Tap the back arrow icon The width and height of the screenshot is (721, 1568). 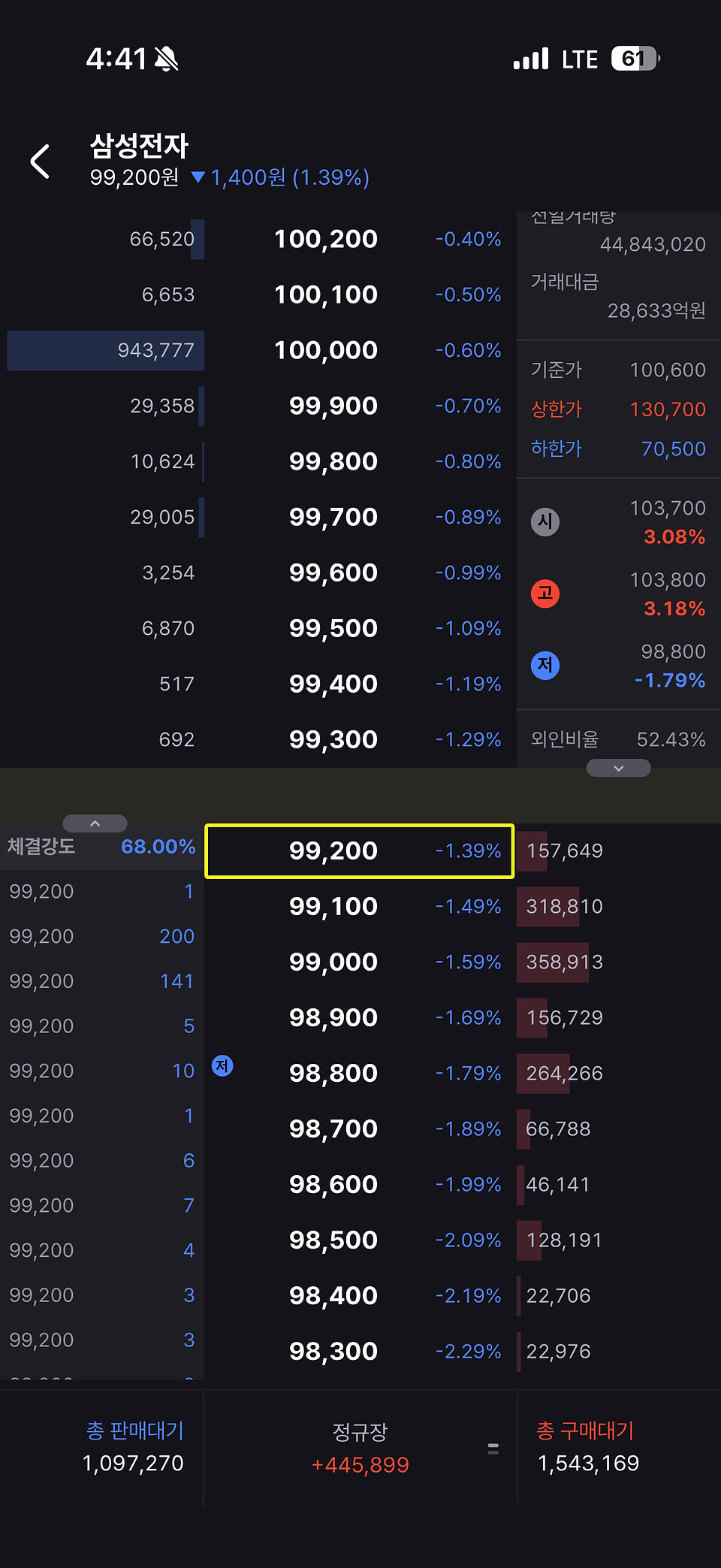pyautogui.click(x=40, y=162)
